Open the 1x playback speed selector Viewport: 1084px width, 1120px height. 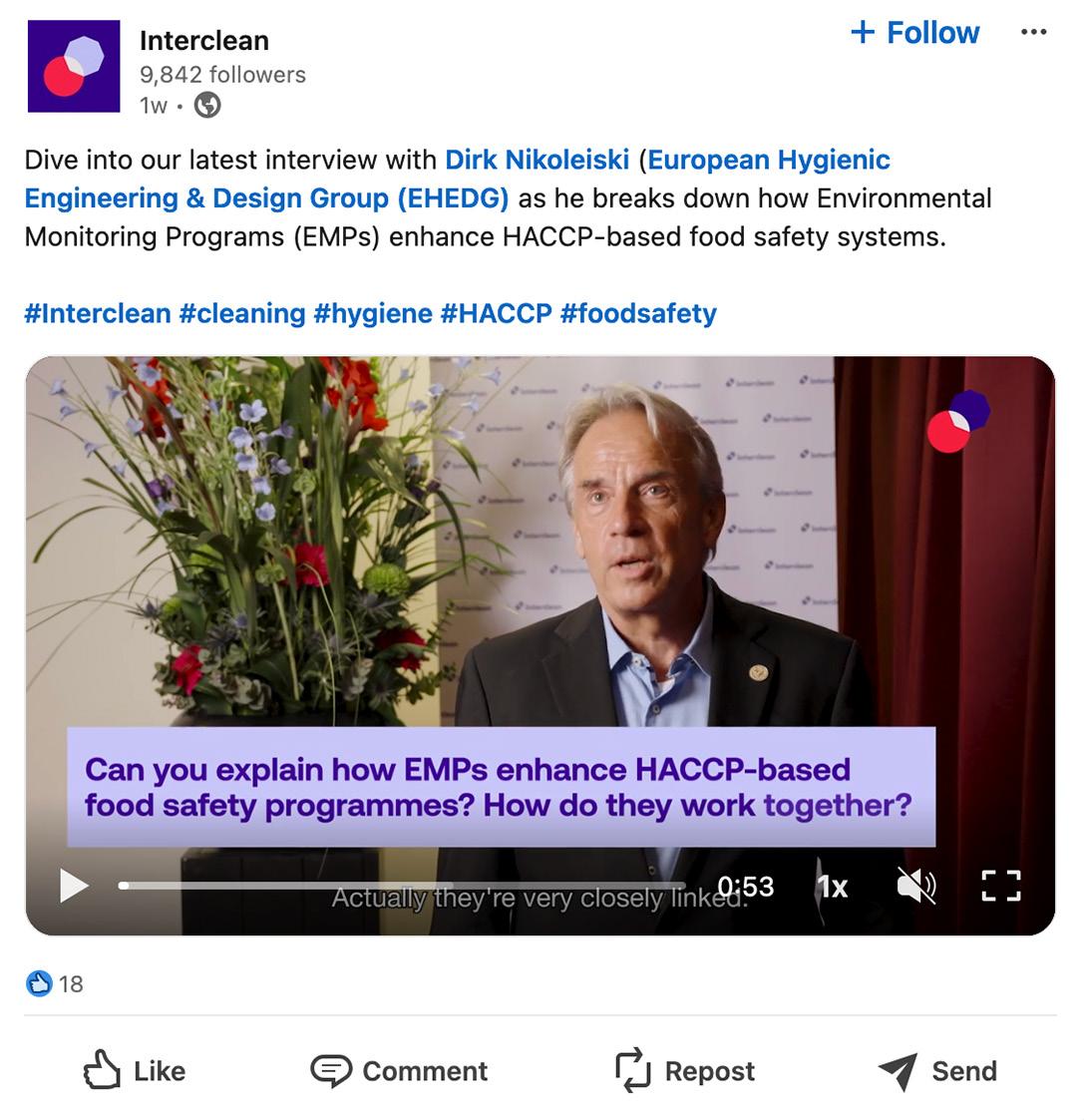point(832,886)
